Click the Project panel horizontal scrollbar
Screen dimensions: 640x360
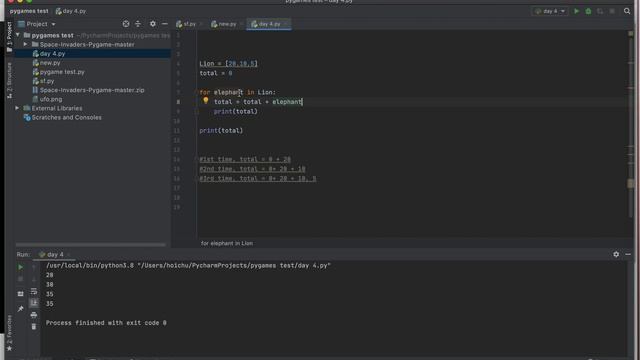tap(91, 244)
